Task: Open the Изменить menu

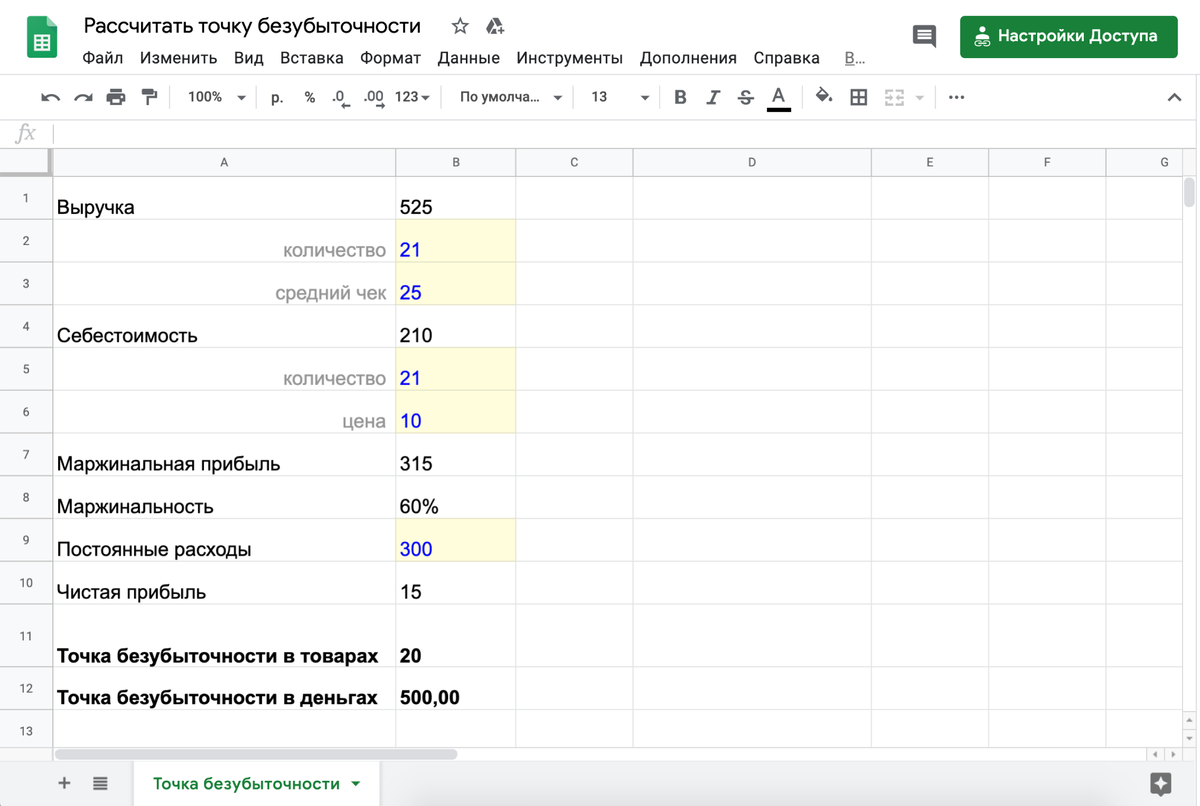Action: point(178,58)
